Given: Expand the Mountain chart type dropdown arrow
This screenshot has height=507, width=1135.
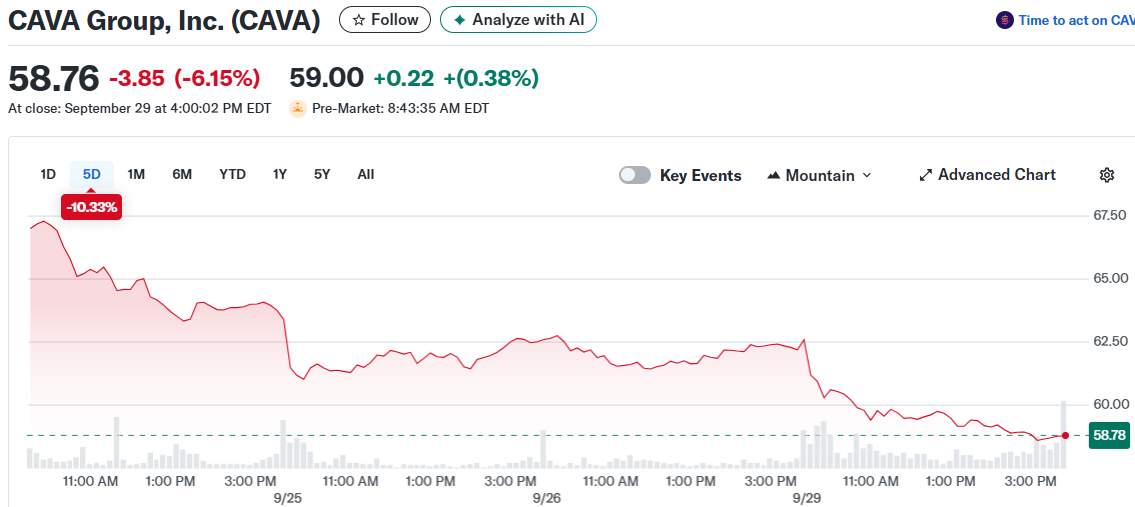Looking at the screenshot, I should (867, 175).
